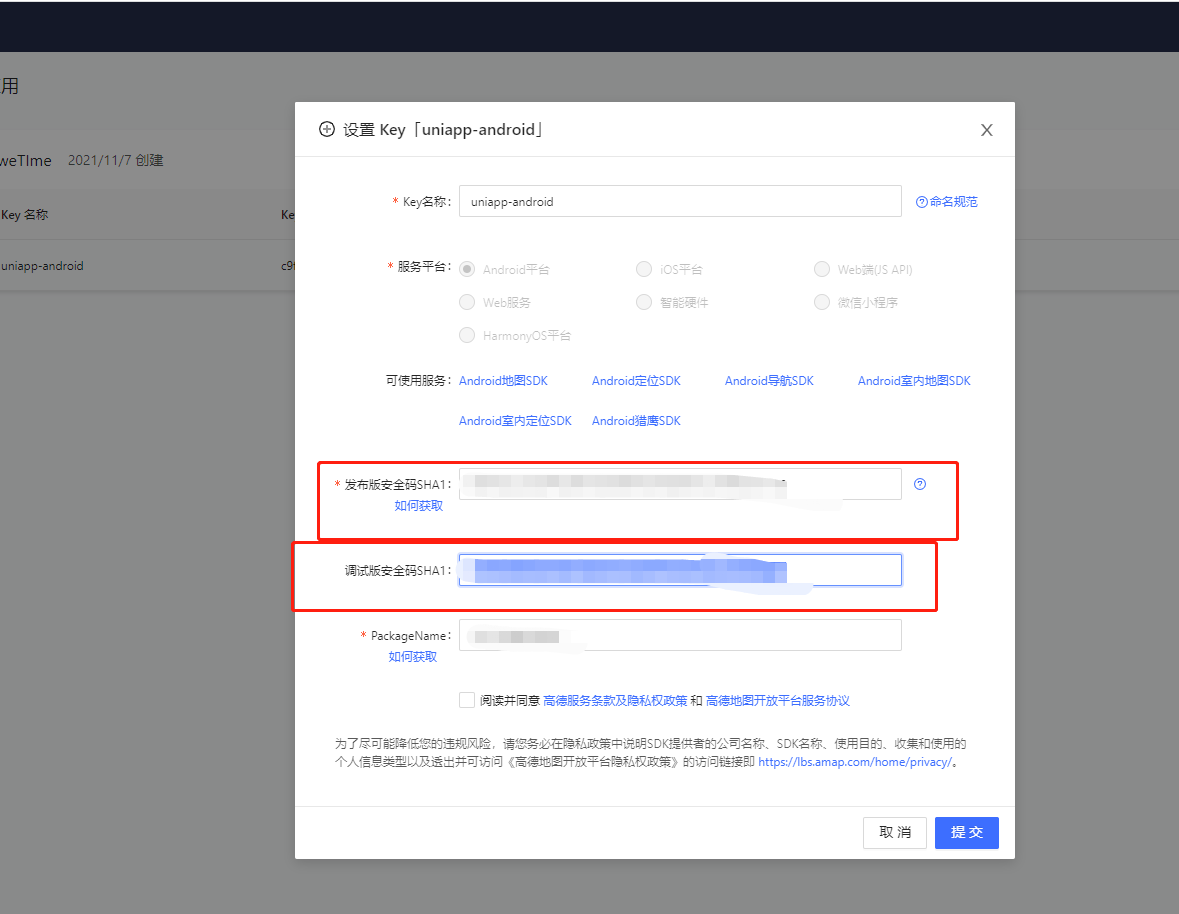Click the PackageName input field
The width and height of the screenshot is (1179, 914).
[680, 635]
